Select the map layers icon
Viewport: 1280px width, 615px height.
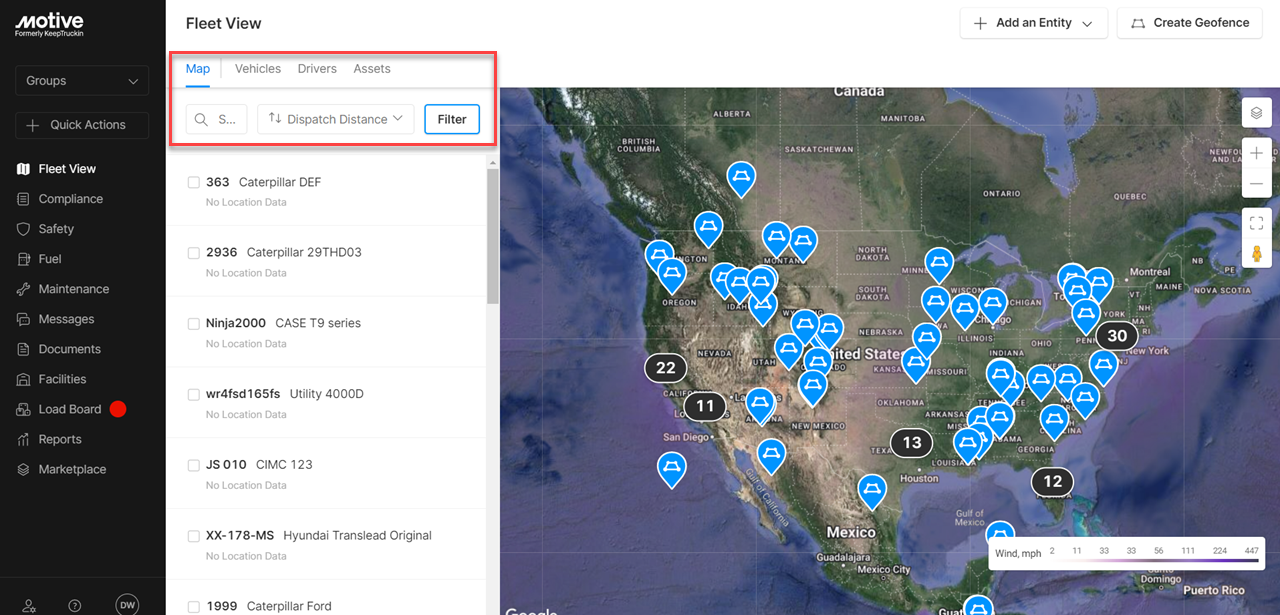(x=1256, y=112)
